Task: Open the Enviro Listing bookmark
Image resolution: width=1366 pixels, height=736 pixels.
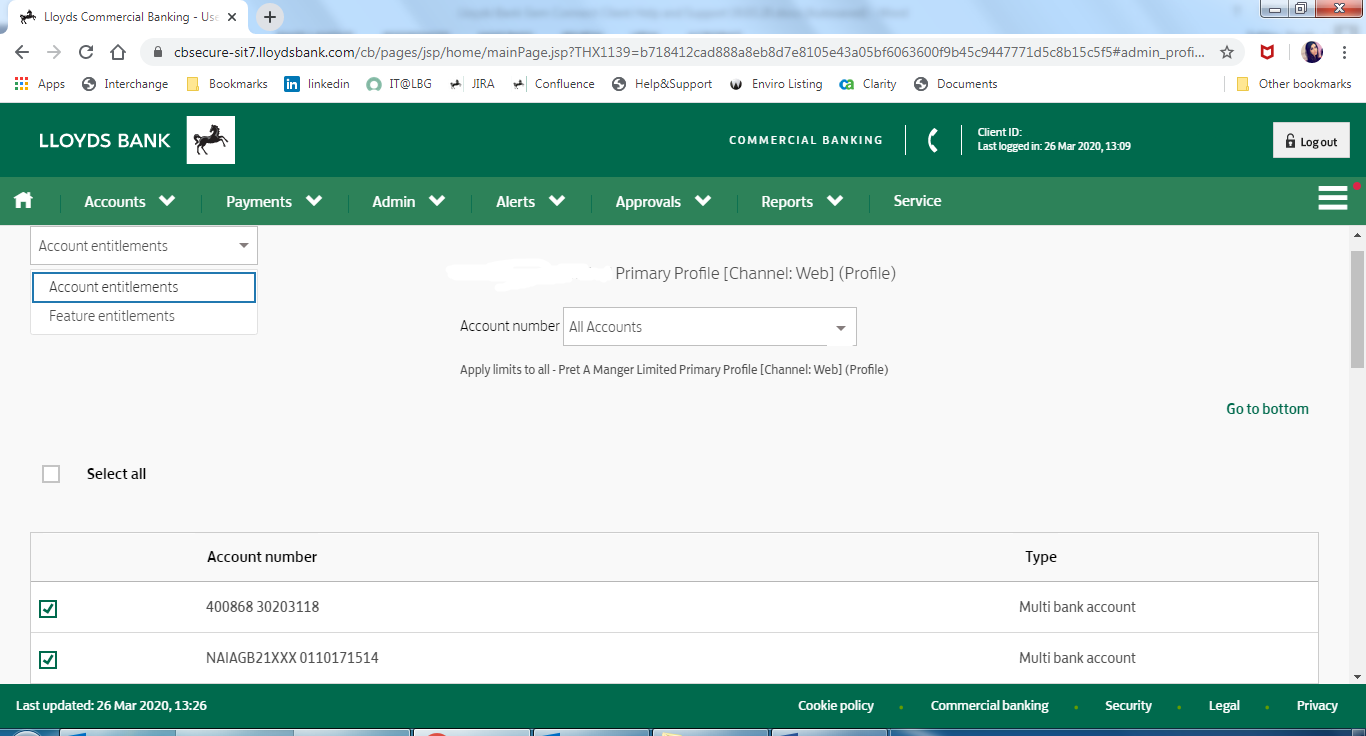Action: click(776, 84)
